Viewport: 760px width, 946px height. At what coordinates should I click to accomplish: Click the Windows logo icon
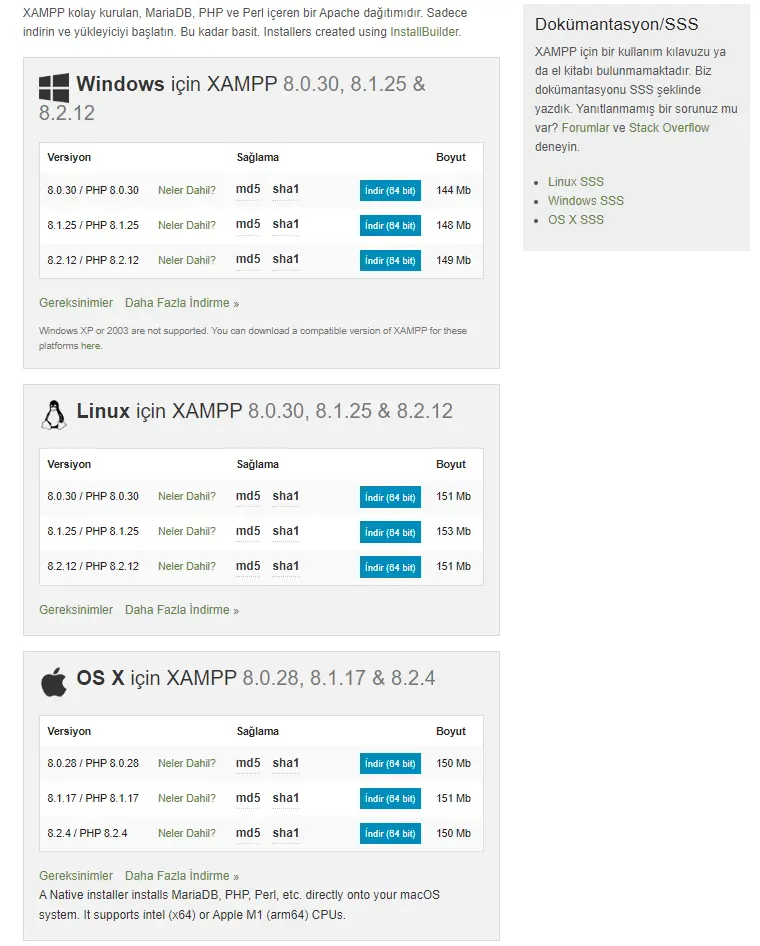click(x=54, y=88)
